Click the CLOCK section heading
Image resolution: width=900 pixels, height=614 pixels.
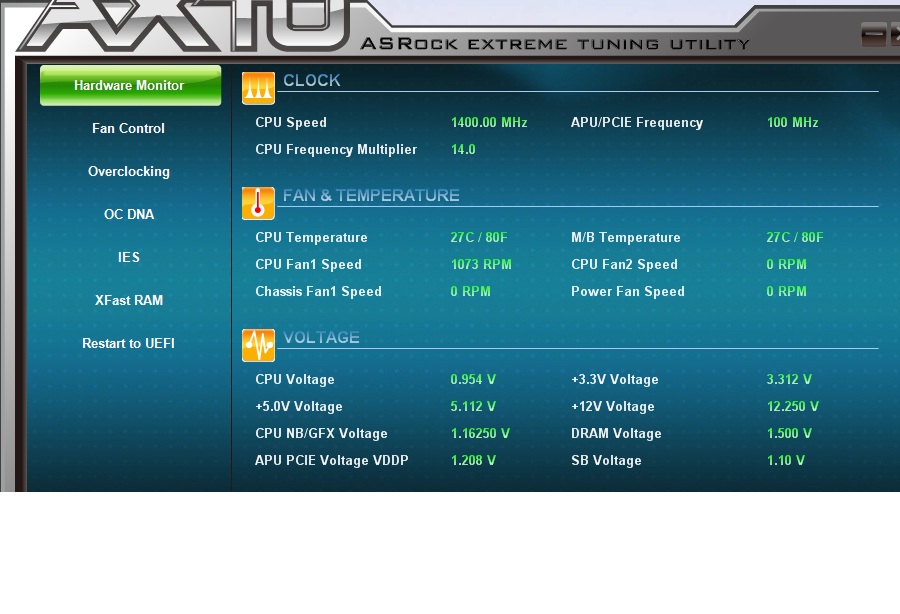tap(312, 80)
